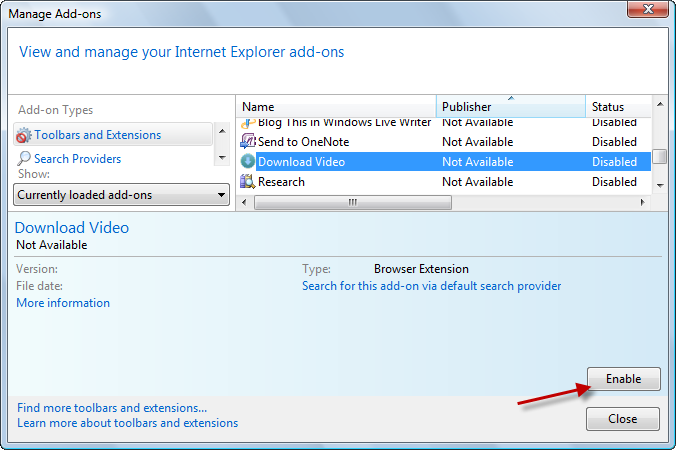Viewport: 676px width, 450px height.
Task: Click the Search Providers magnifier icon
Action: [x=24, y=159]
